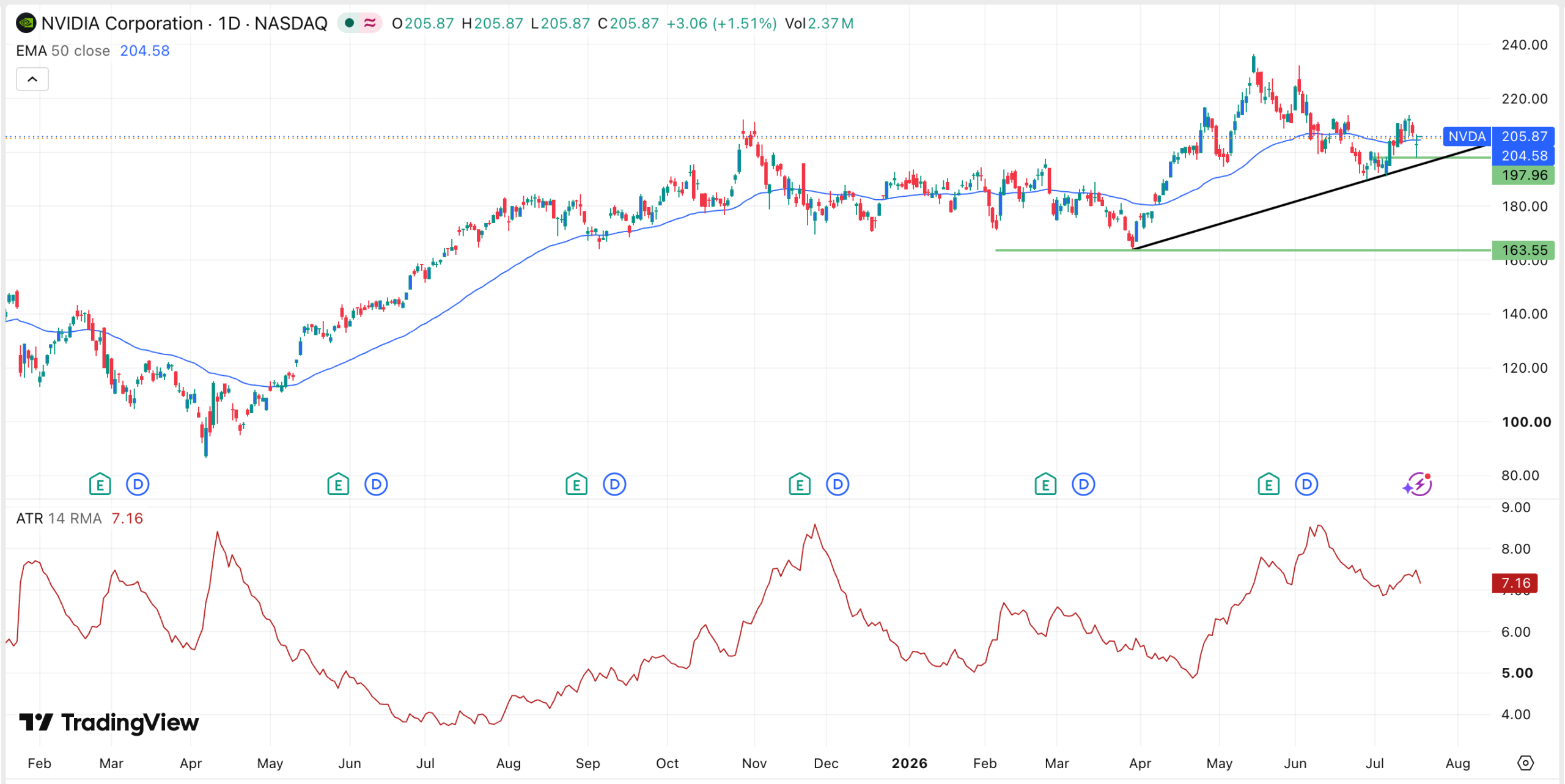Open dividend marker near mid-March 2025
This screenshot has width=1565, height=784.
(138, 485)
